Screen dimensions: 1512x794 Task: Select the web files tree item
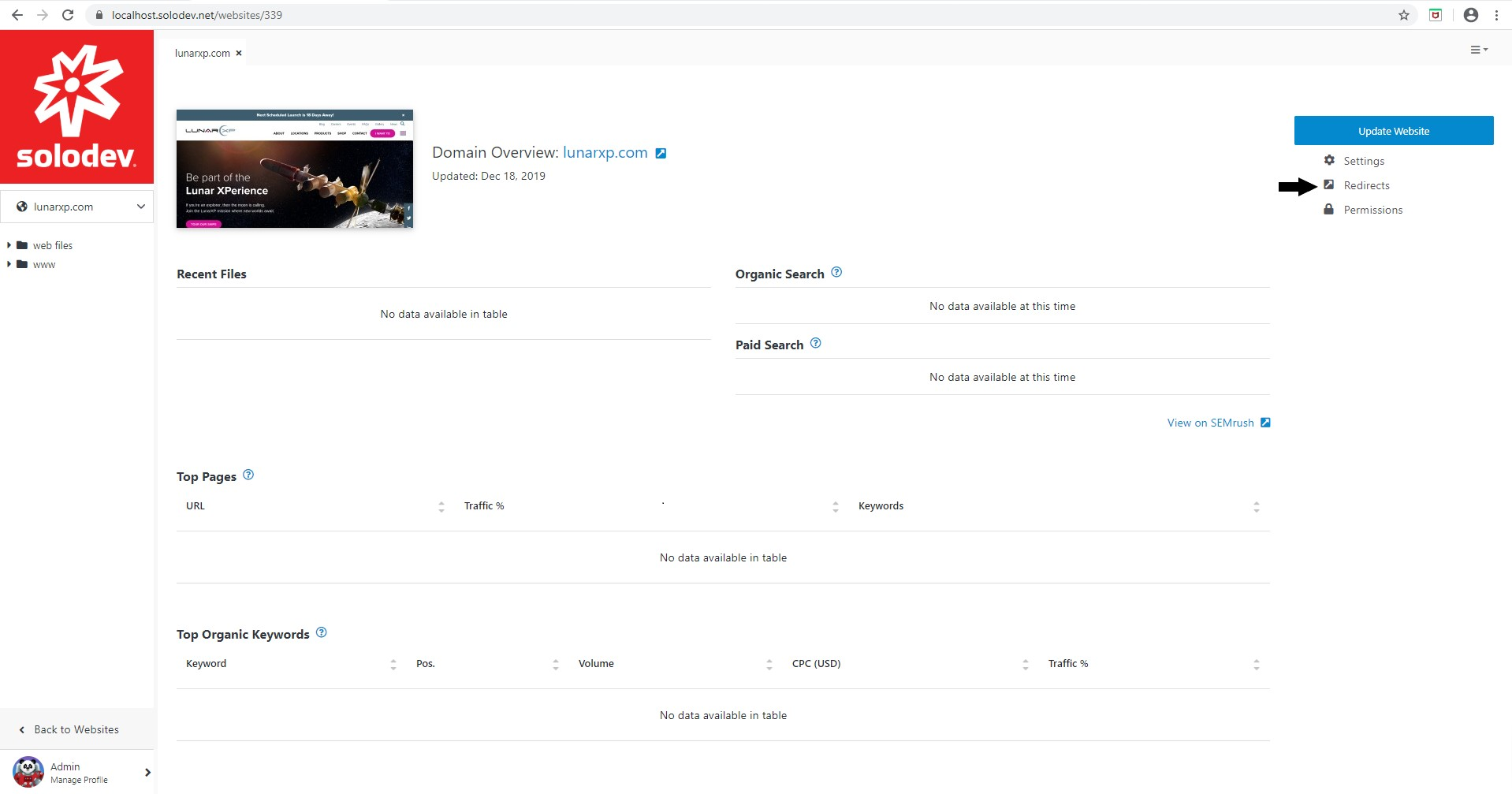click(53, 245)
